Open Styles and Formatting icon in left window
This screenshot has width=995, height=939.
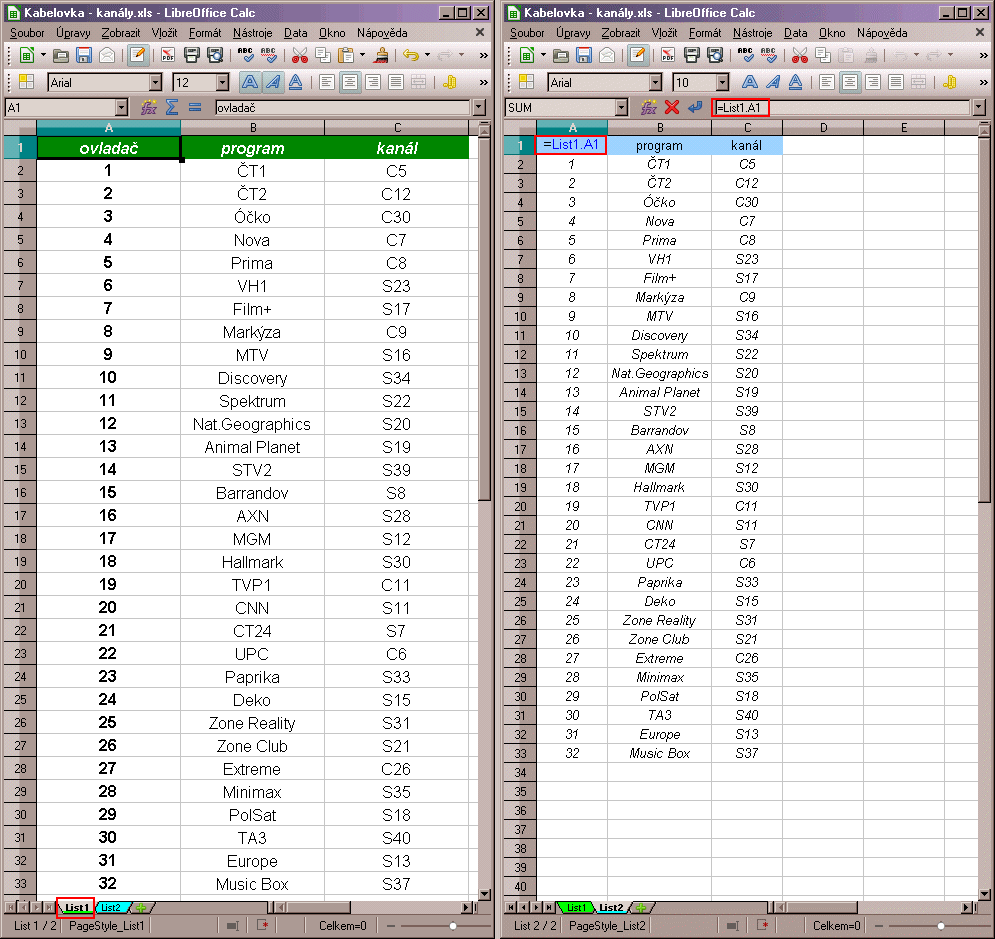pos(27,82)
